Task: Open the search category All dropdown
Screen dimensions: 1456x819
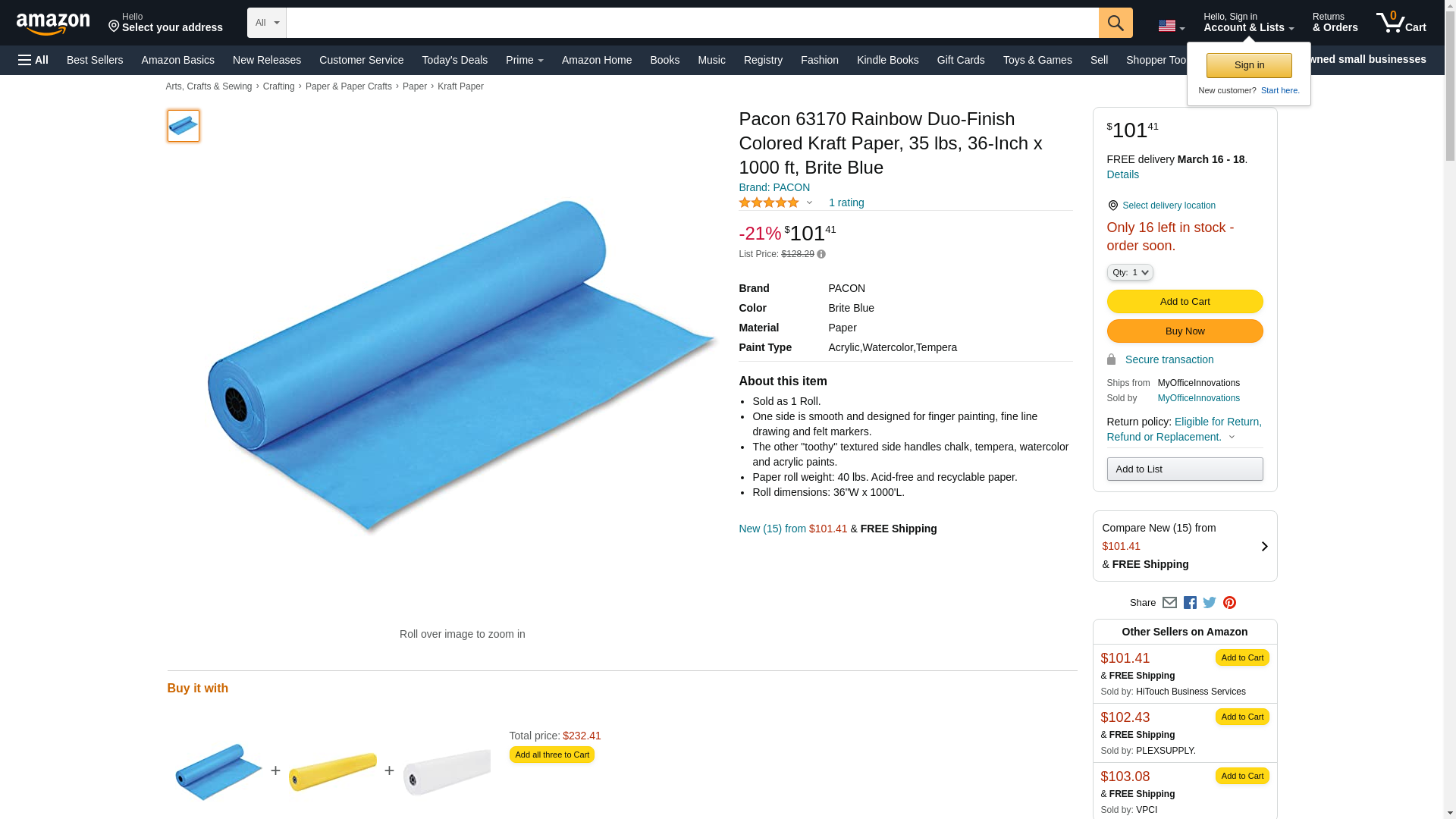Action: click(x=267, y=23)
